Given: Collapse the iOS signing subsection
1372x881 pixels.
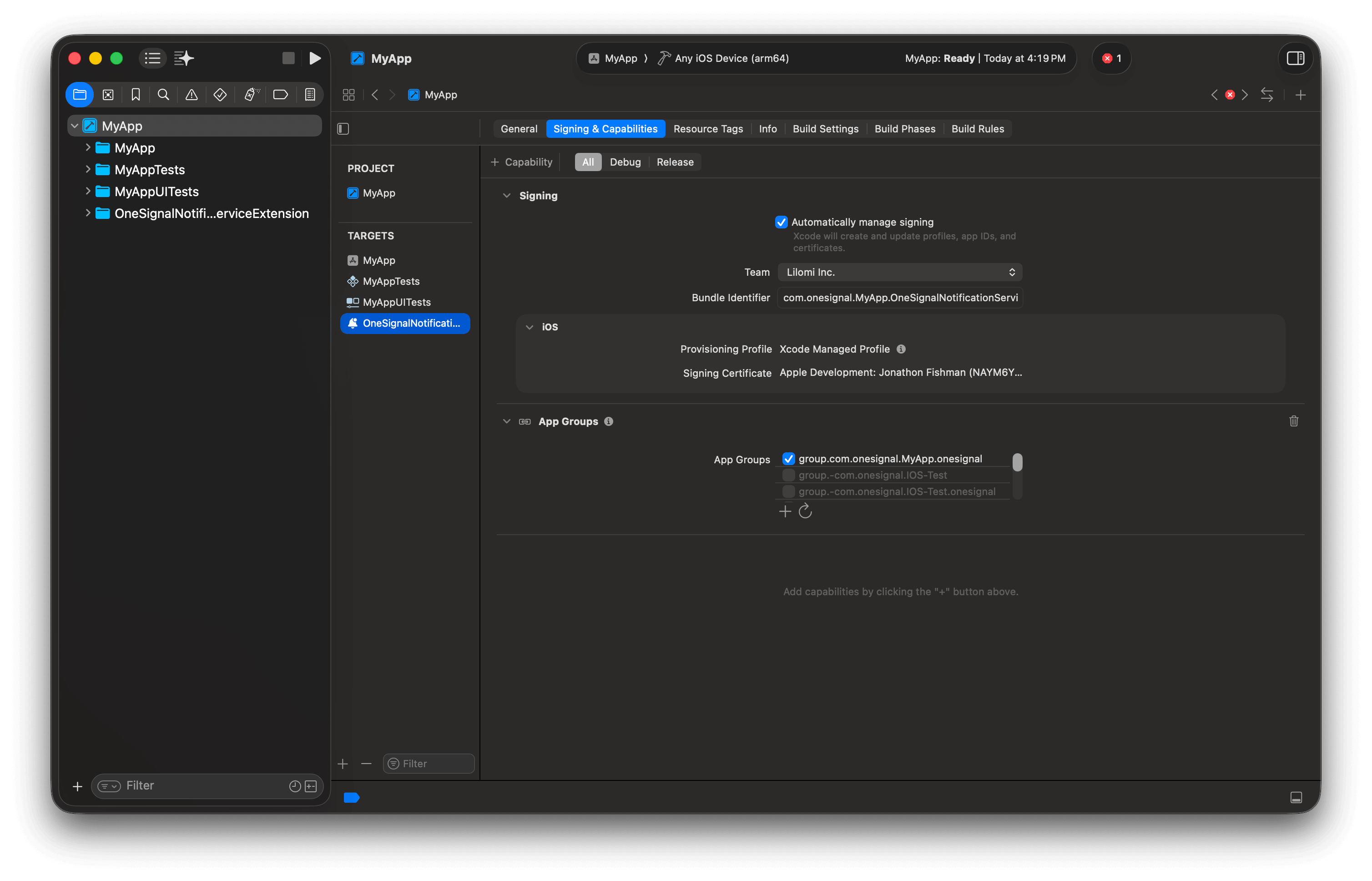Looking at the screenshot, I should [x=529, y=327].
